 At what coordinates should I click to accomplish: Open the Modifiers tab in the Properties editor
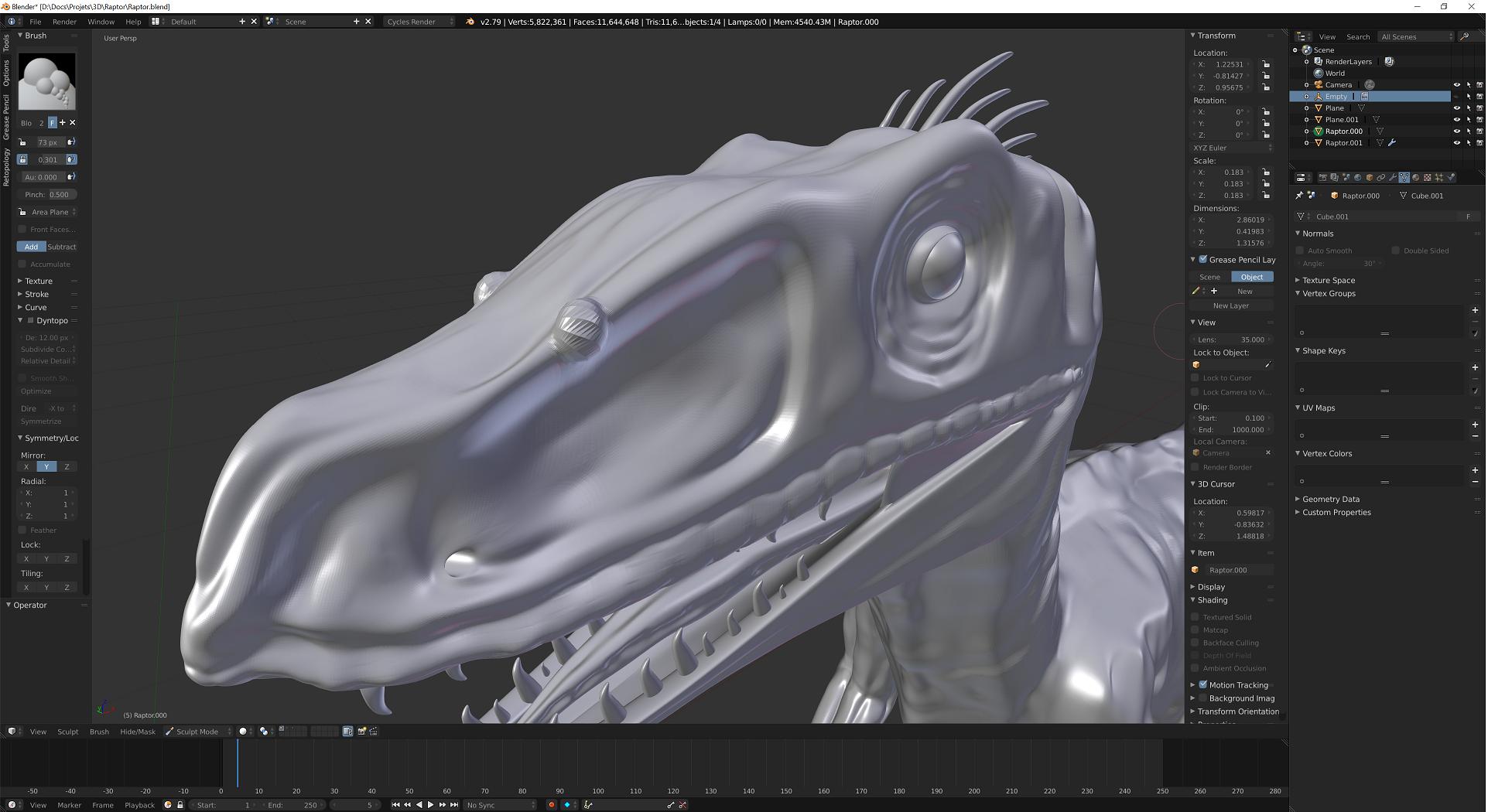[x=1394, y=178]
